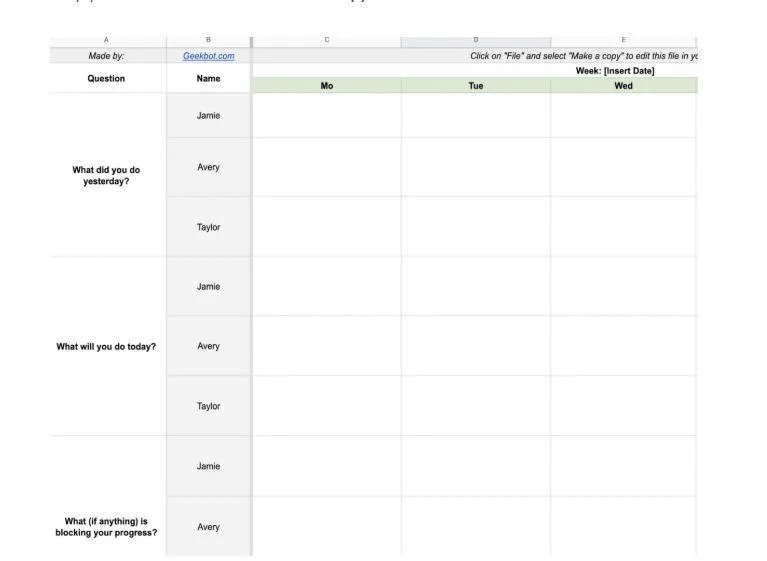Select column A header
The width and height of the screenshot is (767, 561).
click(x=107, y=40)
